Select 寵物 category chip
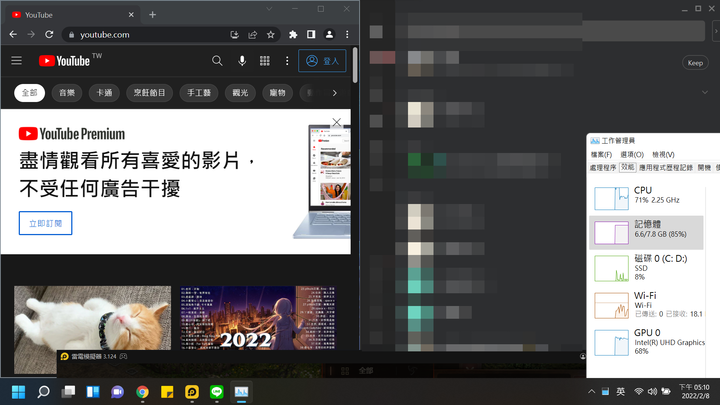The width and height of the screenshot is (720, 405). coord(277,93)
